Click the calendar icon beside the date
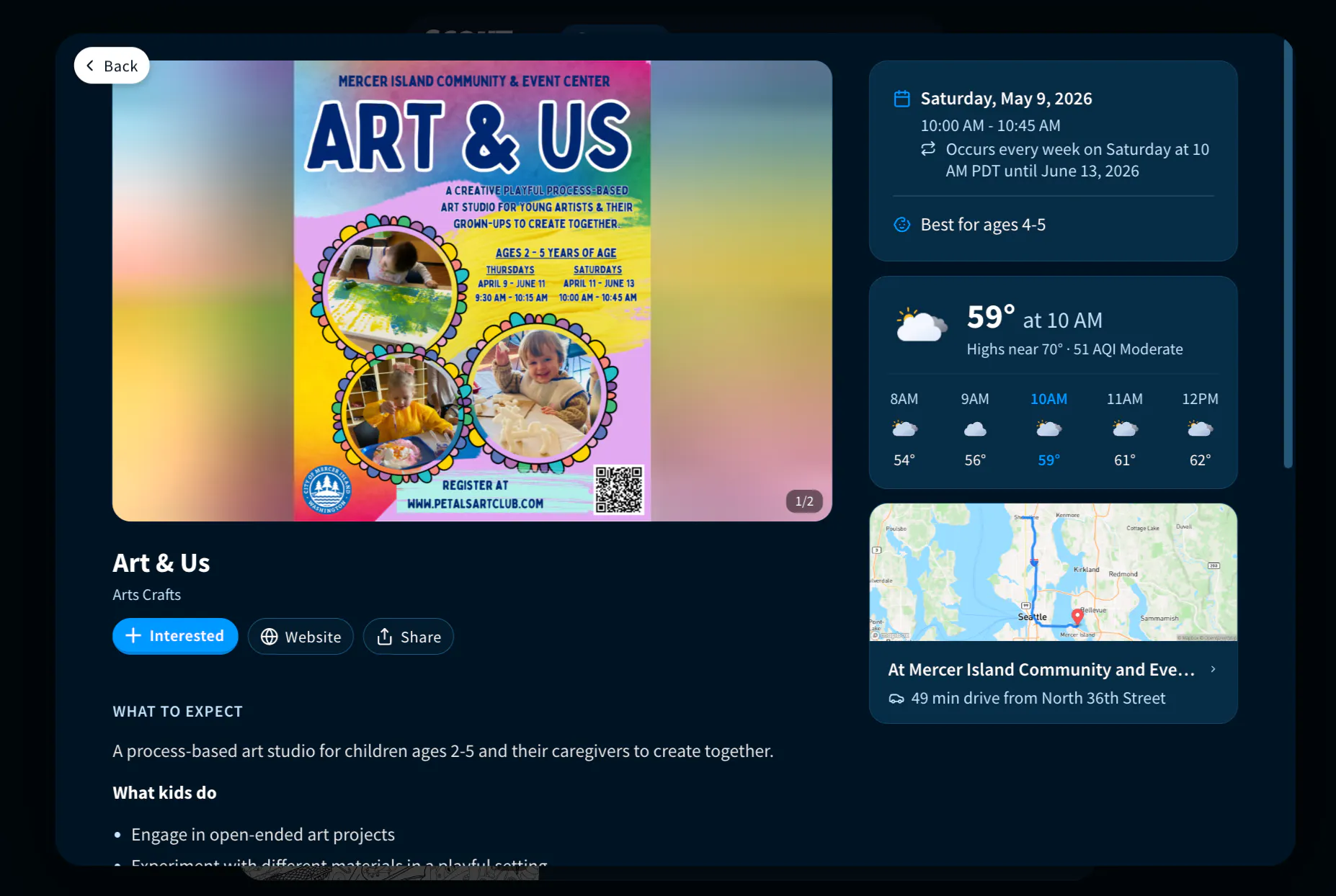1336x896 pixels. point(902,99)
